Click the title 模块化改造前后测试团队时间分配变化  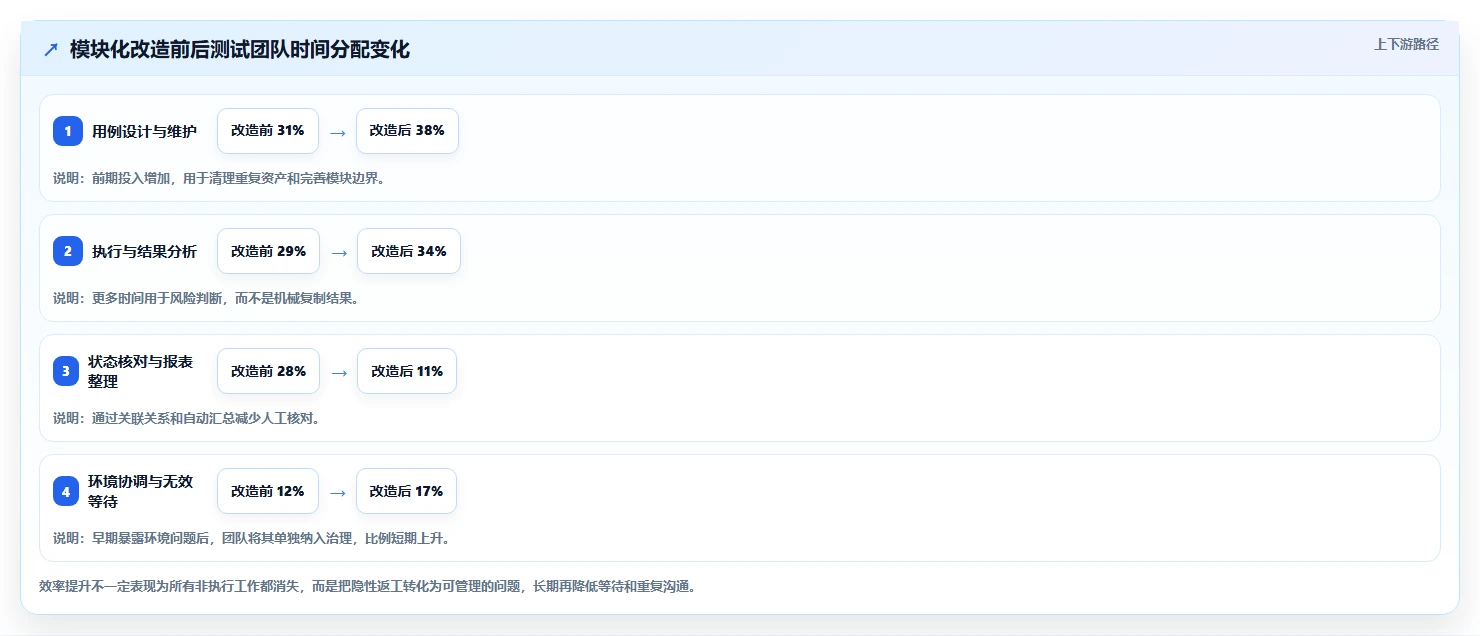(x=240, y=50)
